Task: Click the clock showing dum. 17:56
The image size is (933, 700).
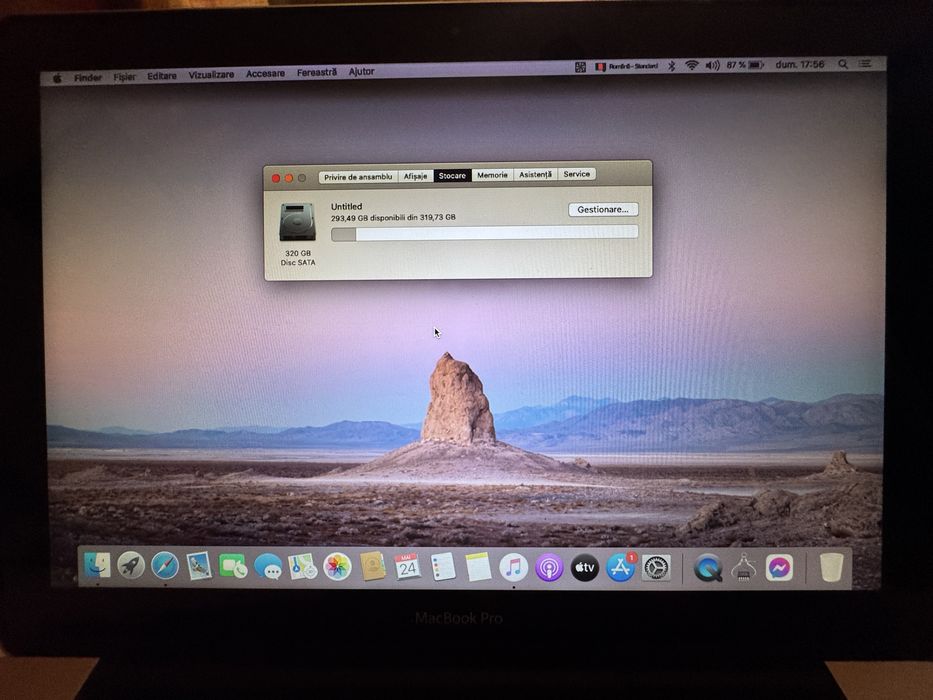Action: pos(800,64)
